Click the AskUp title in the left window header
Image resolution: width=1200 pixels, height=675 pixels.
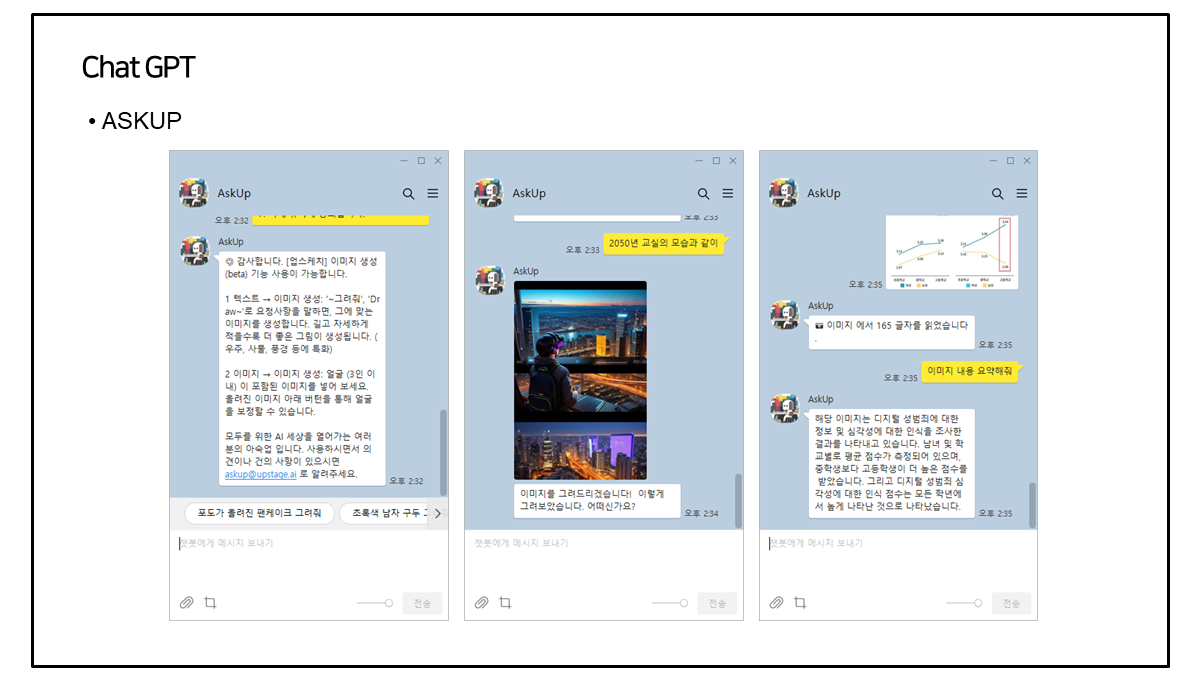tap(232, 193)
